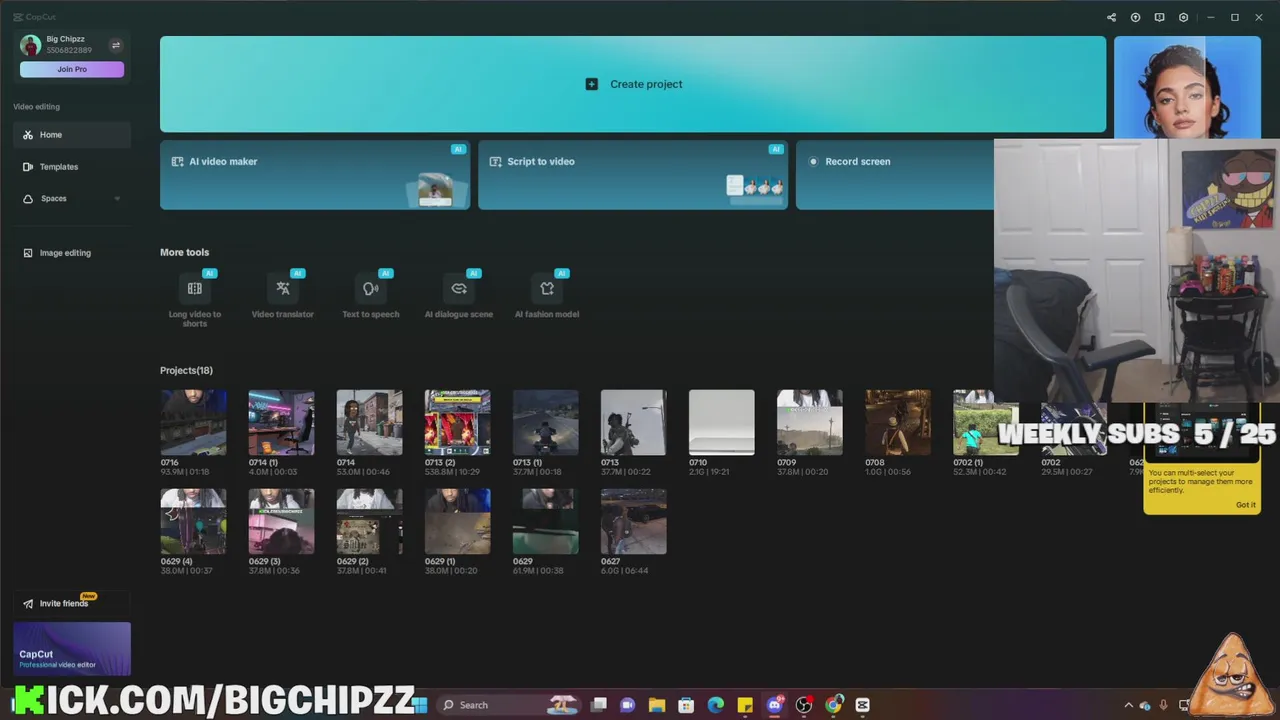Click the Big Chipzz profile avatar
1280x720 pixels.
pos(30,45)
